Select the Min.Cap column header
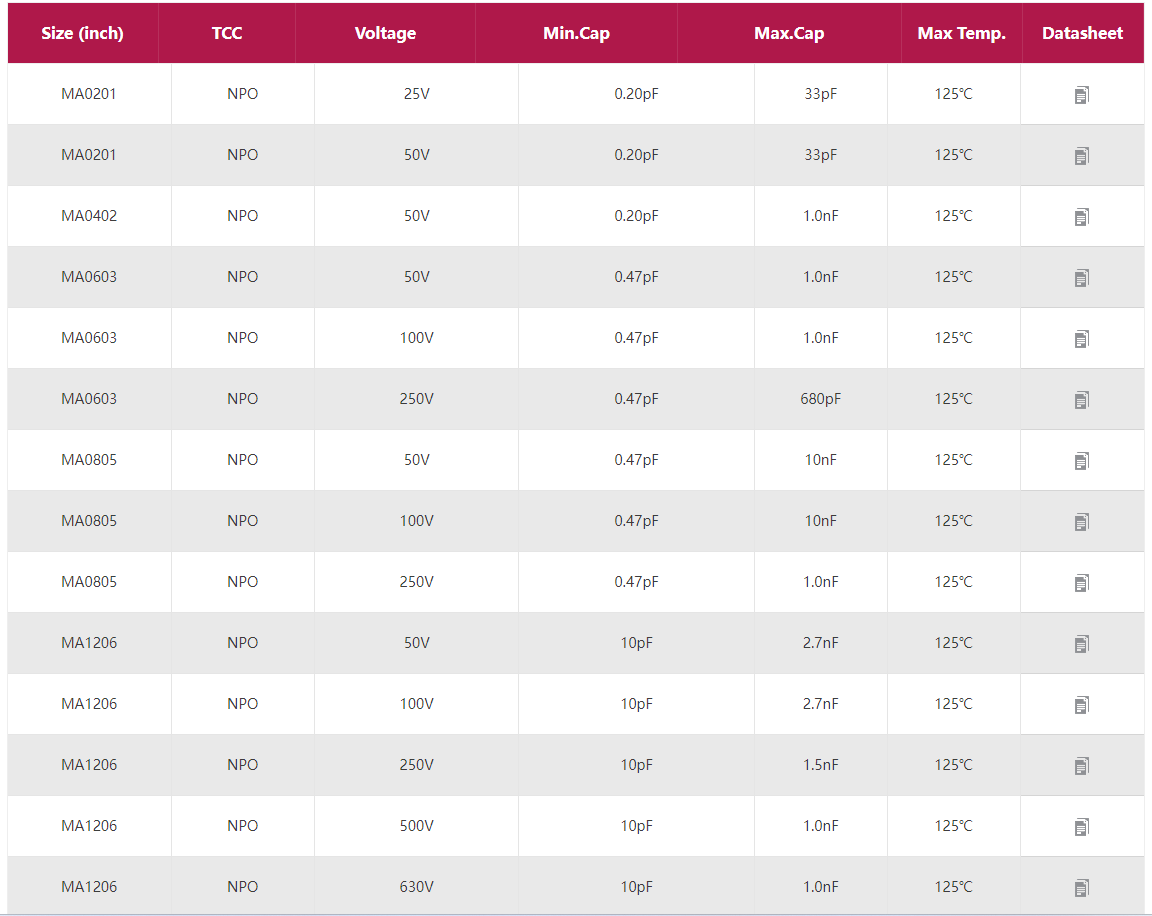Image resolution: width=1152 pixels, height=916 pixels. pos(576,33)
